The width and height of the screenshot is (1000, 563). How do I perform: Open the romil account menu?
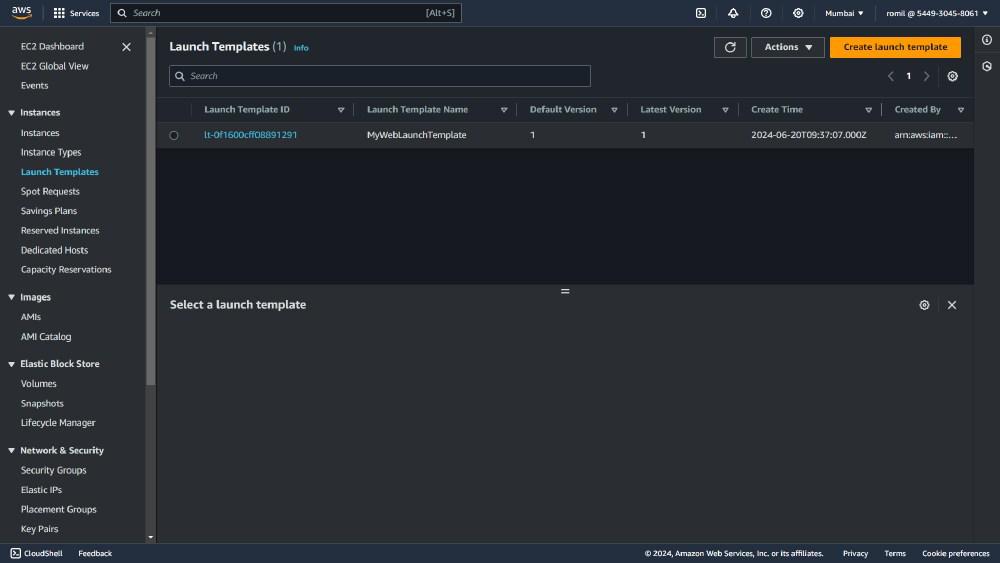tap(936, 13)
